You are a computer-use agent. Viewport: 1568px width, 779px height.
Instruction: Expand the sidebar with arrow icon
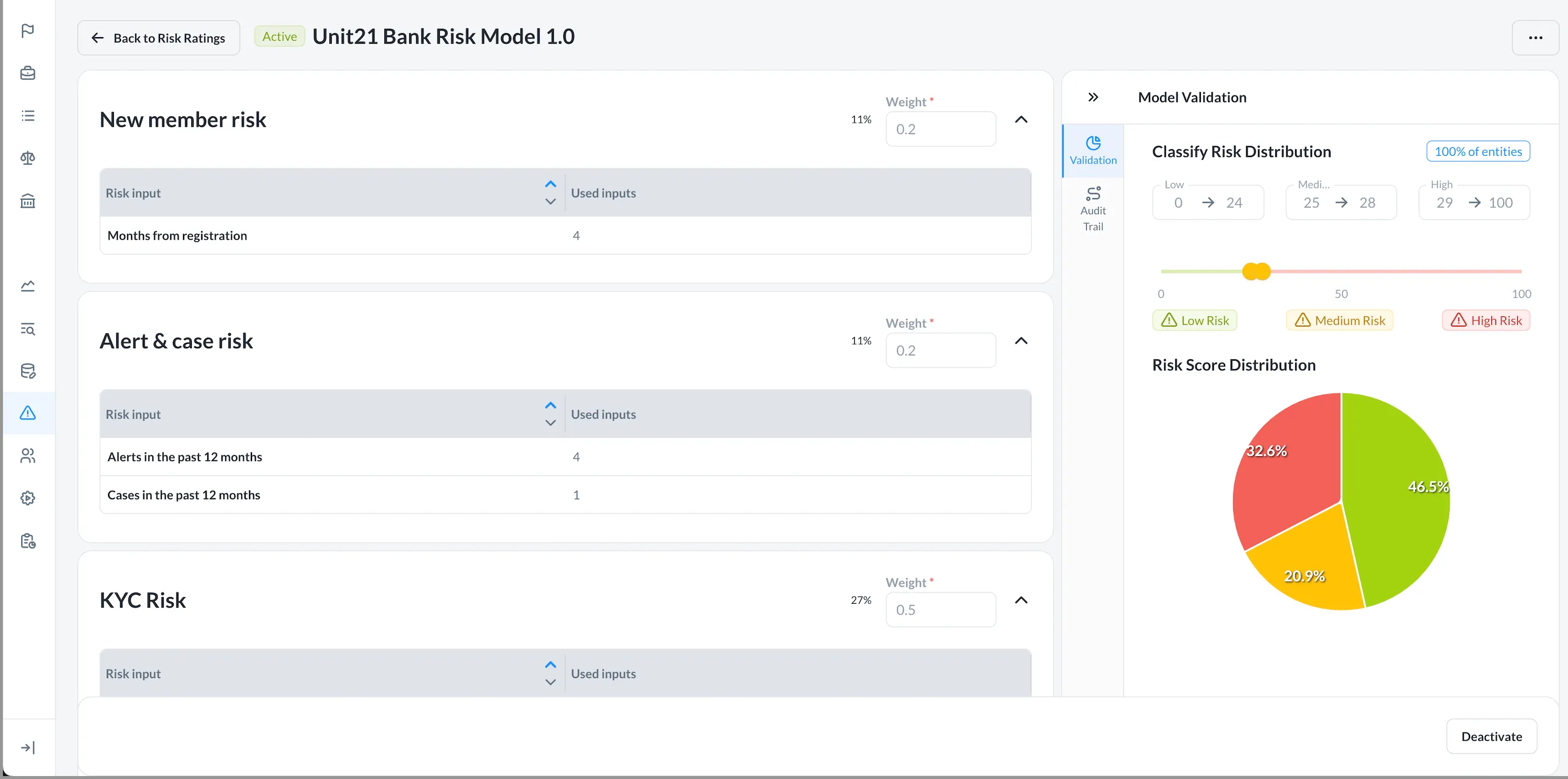pos(27,747)
